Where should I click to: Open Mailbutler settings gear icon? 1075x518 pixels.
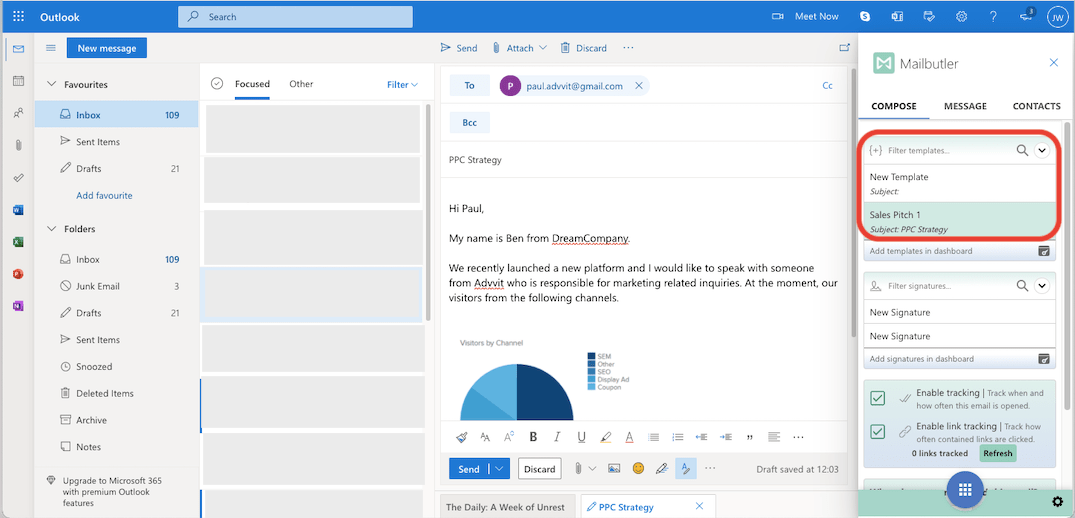1058,501
